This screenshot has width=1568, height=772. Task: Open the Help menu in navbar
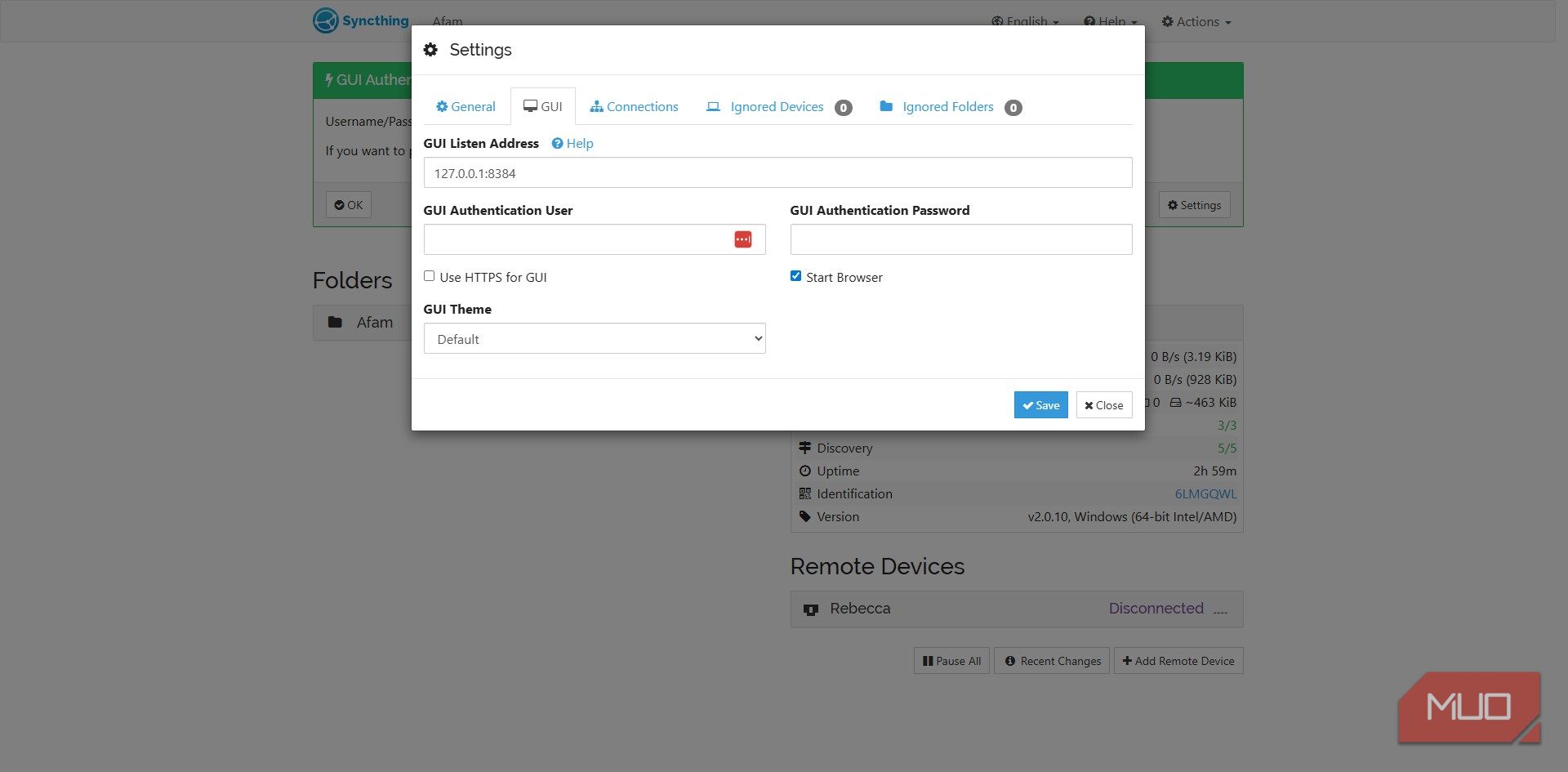1110,21
